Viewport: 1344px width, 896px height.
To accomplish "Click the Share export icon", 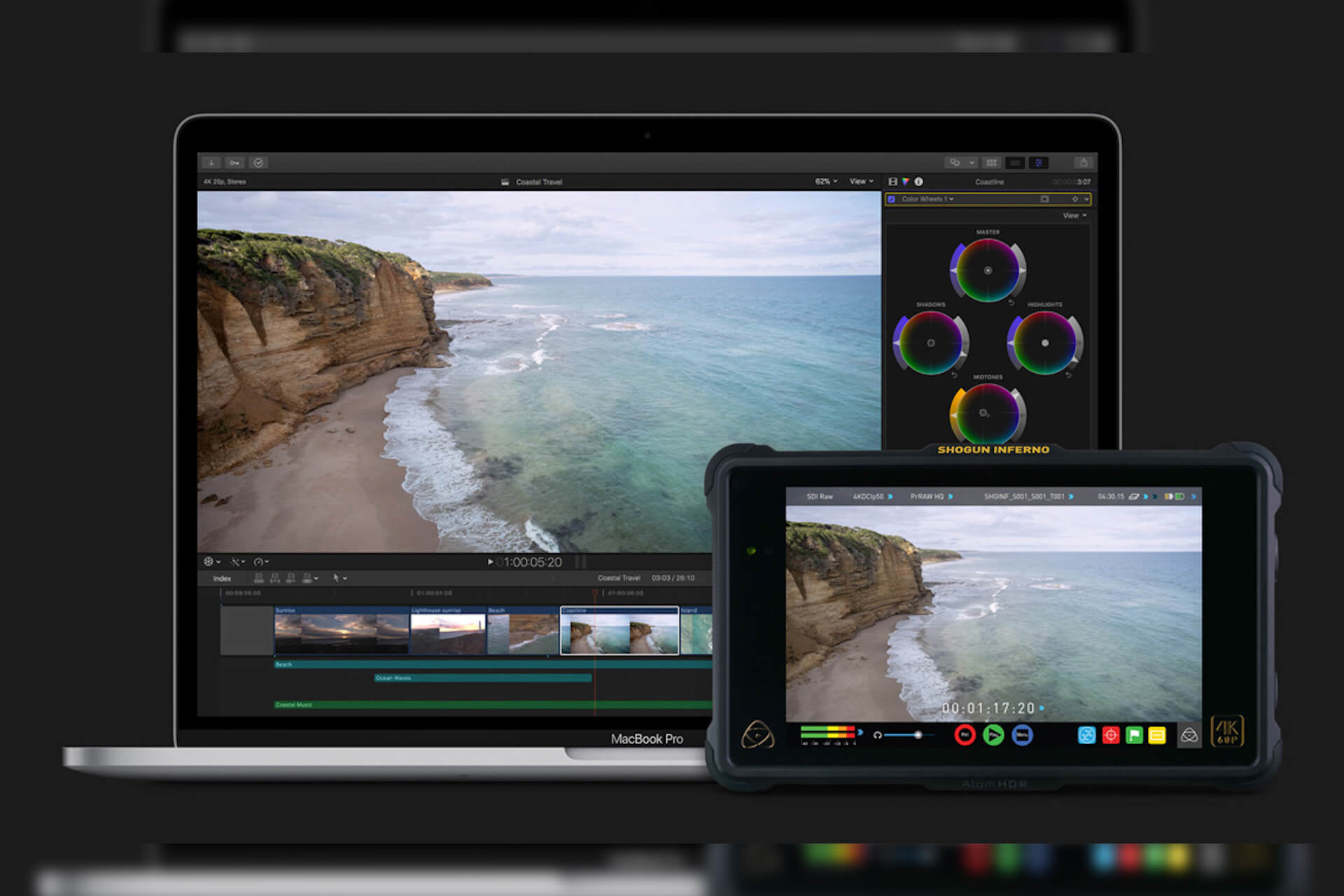I will coord(1084,162).
